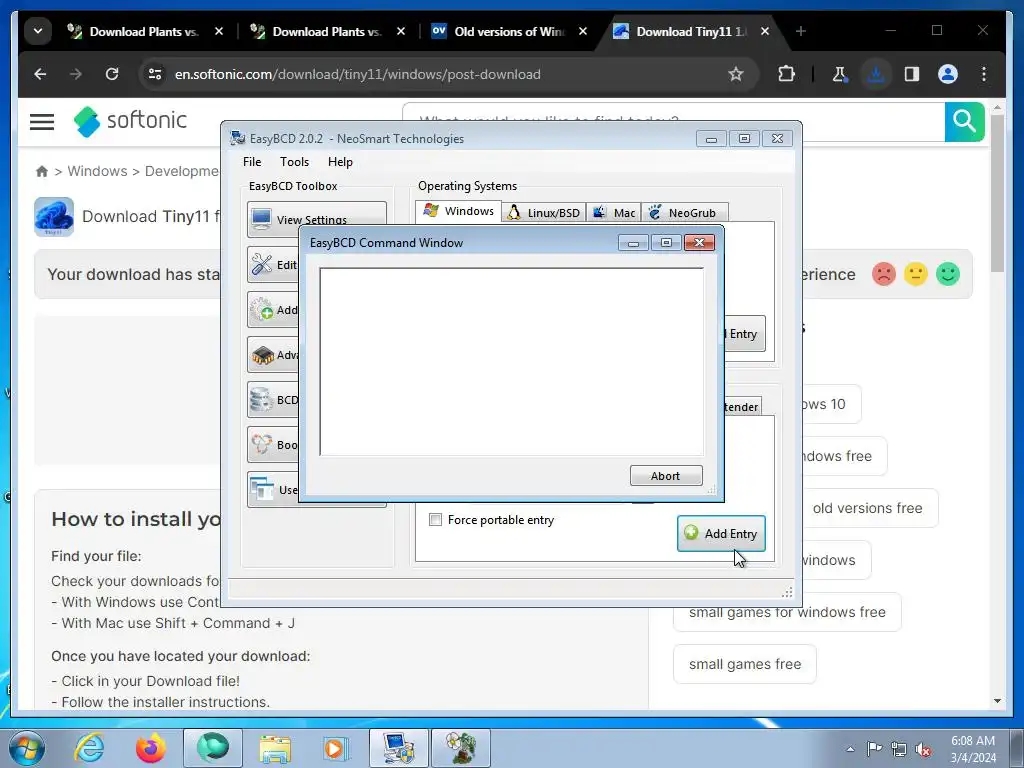Click the Add Entry button with green plus

point(721,534)
